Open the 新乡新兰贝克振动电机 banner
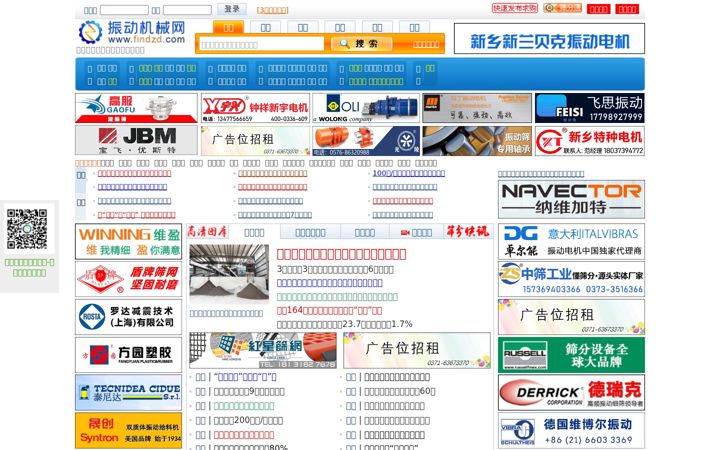The width and height of the screenshot is (720, 450). 549,39
